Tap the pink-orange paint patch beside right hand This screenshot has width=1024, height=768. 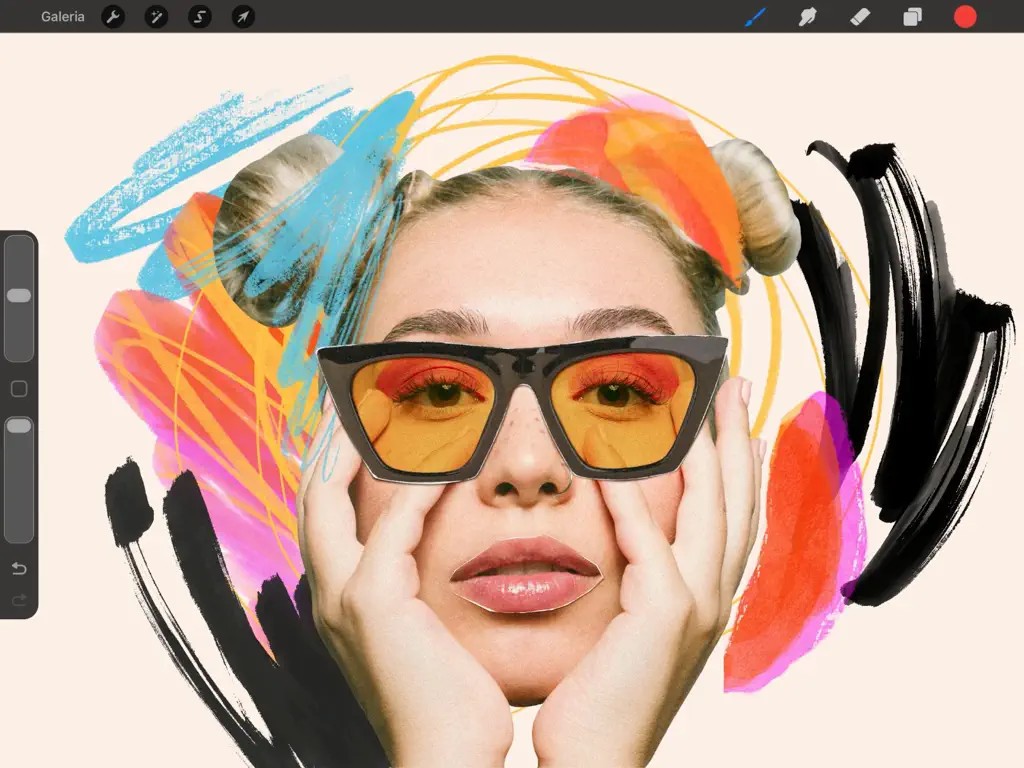pos(795,540)
